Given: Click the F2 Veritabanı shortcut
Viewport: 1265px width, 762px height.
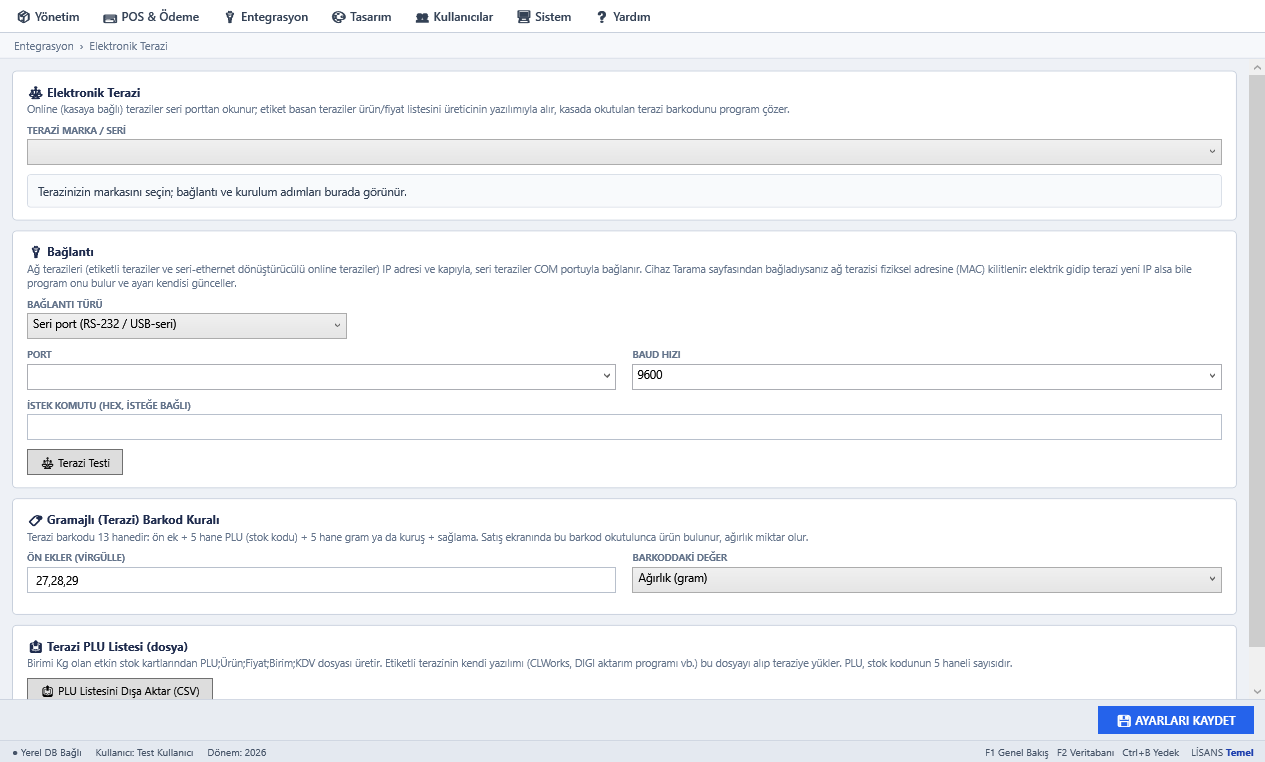Looking at the screenshot, I should (x=1085, y=752).
